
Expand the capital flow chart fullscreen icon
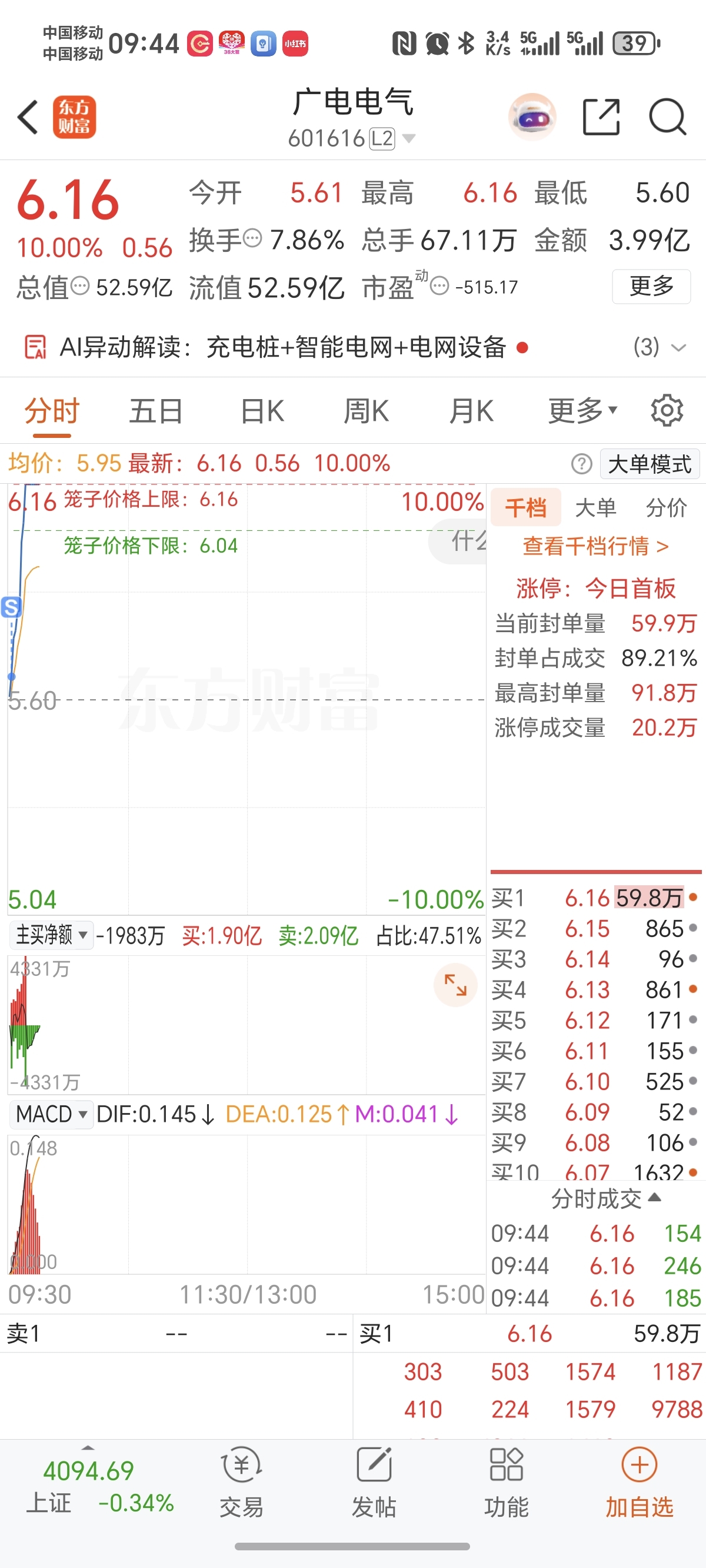pos(455,985)
